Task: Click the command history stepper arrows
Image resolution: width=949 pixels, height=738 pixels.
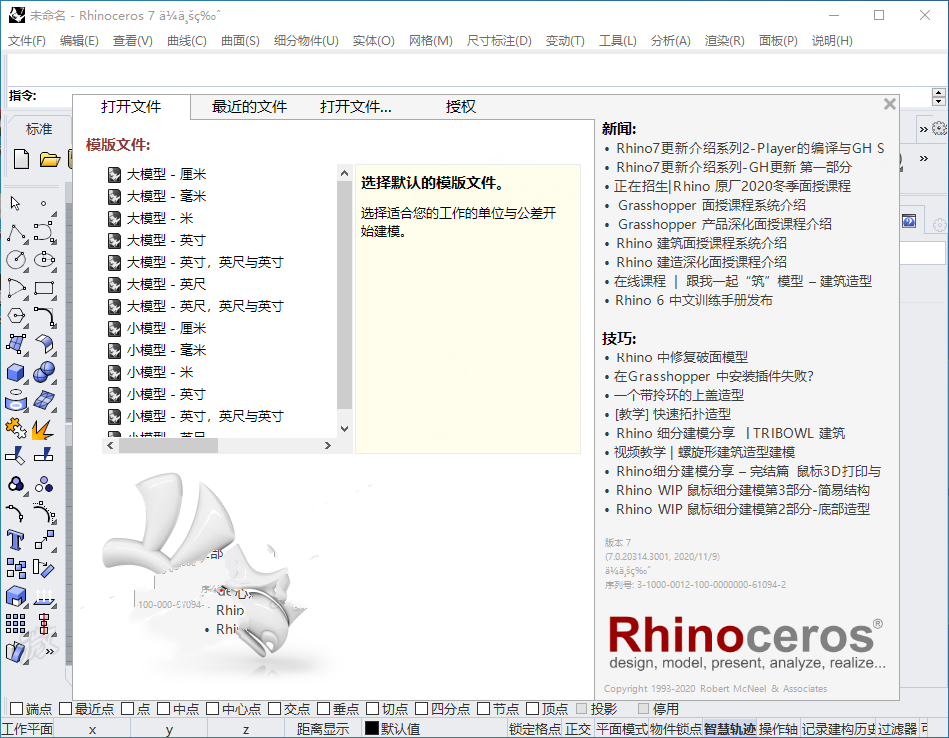Action: pyautogui.click(x=939, y=96)
